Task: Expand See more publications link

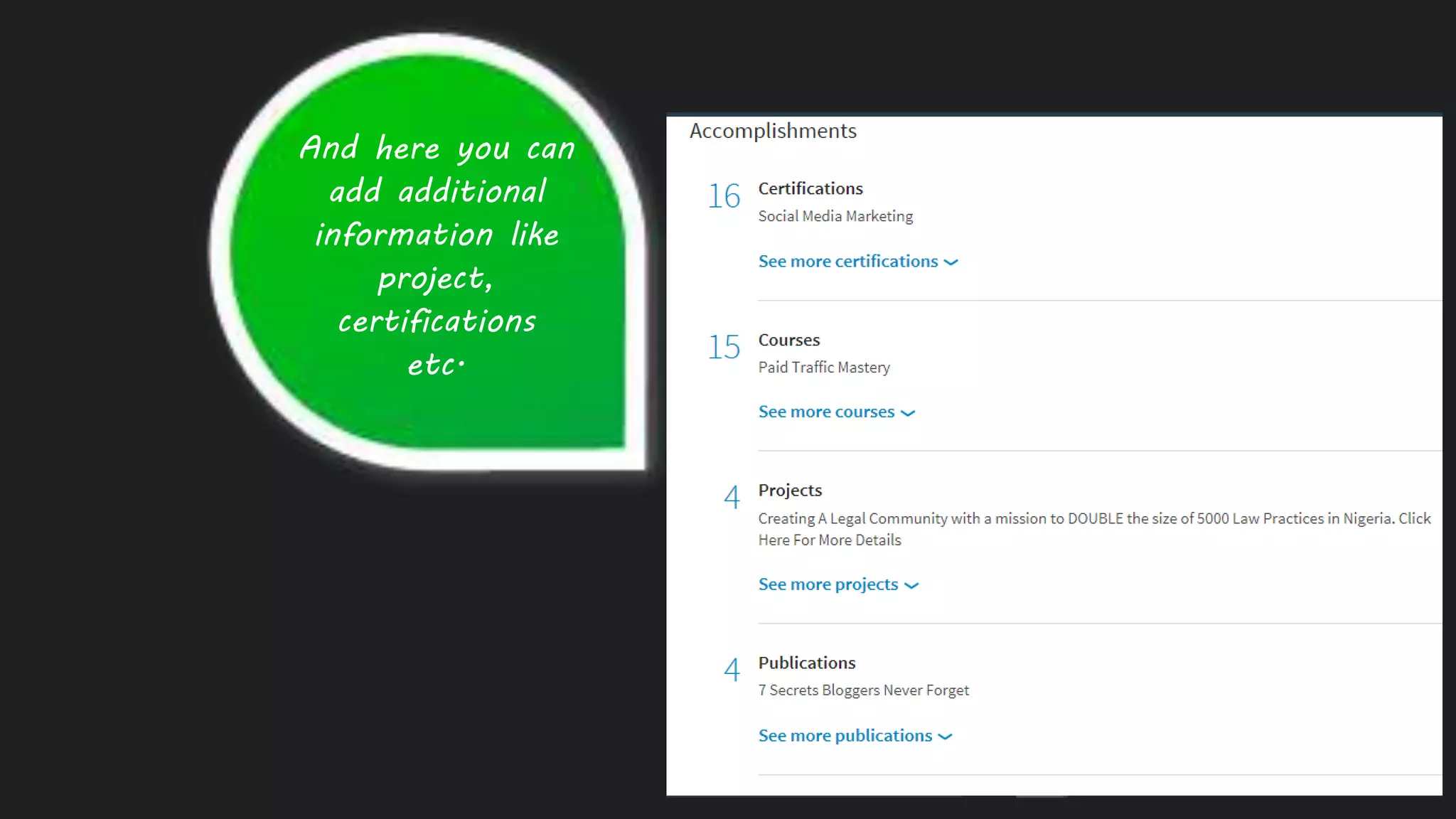Action: (x=855, y=736)
